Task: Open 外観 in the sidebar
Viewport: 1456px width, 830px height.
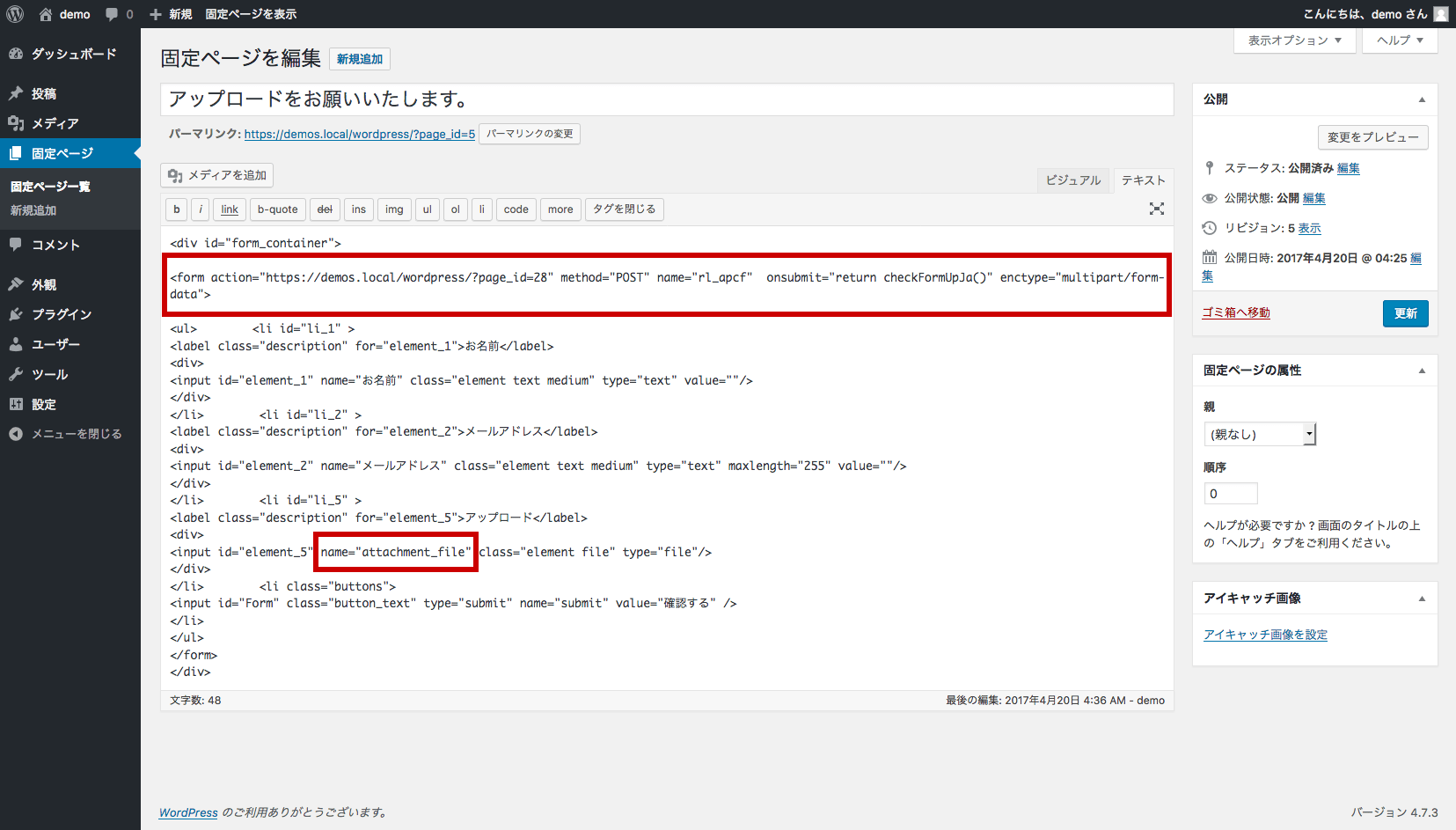Action: pyautogui.click(x=70, y=284)
